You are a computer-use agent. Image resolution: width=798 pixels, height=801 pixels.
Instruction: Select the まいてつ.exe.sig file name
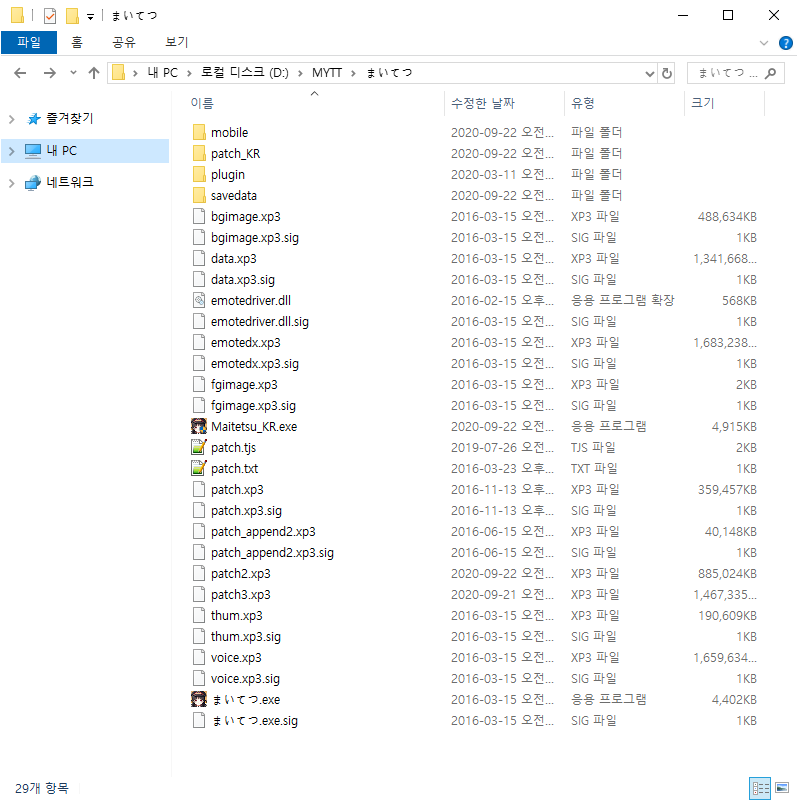click(254, 721)
